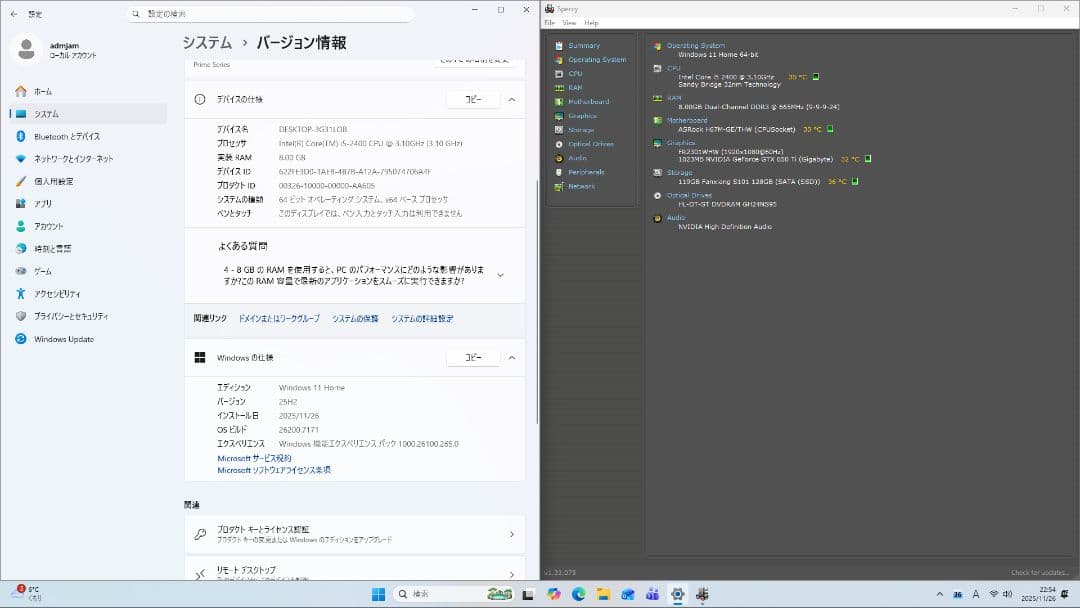Open Speccy's View menu
The height and width of the screenshot is (608, 1080).
(568, 22)
